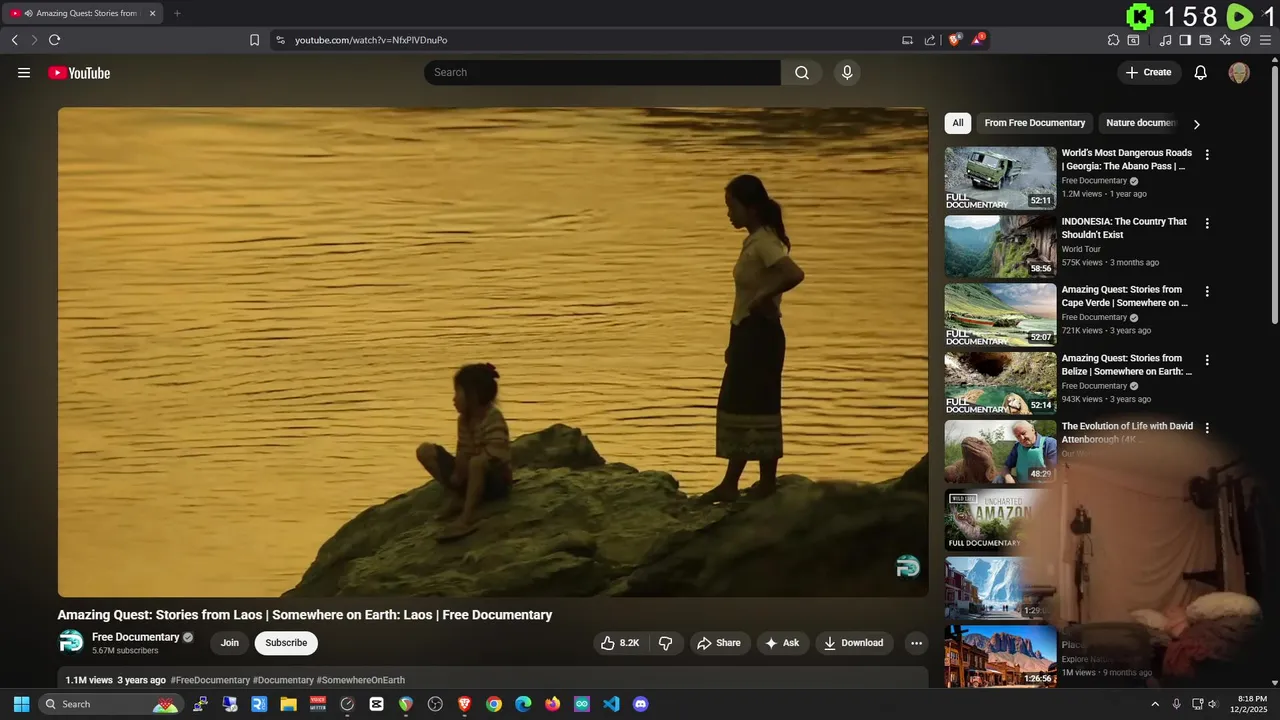Screen dimensions: 1280x720
Task: Open Stories from Belize thumbnail
Action: click(x=1000, y=382)
